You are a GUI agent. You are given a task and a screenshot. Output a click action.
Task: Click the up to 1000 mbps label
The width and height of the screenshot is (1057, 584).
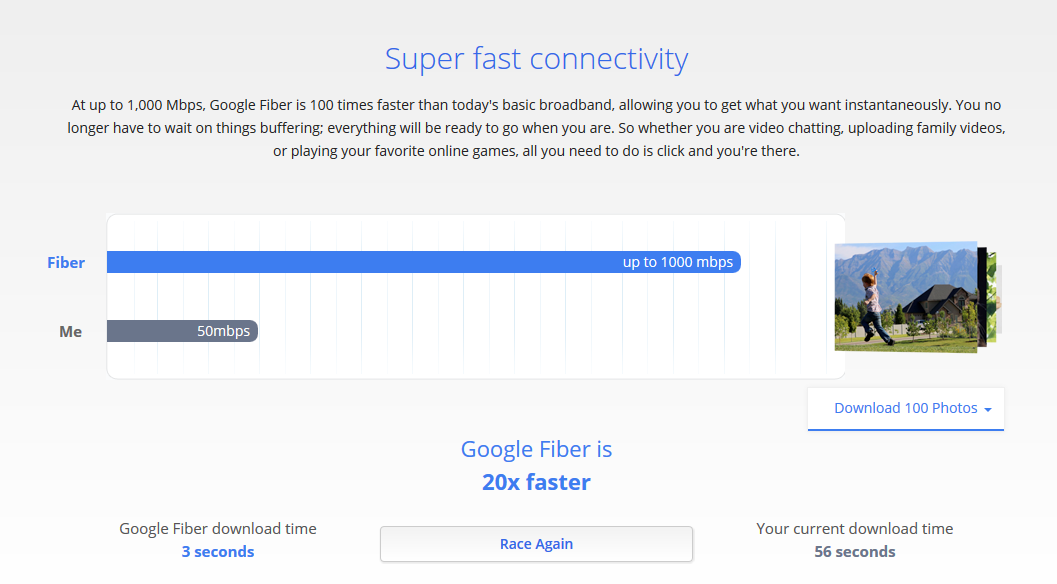[x=677, y=262]
